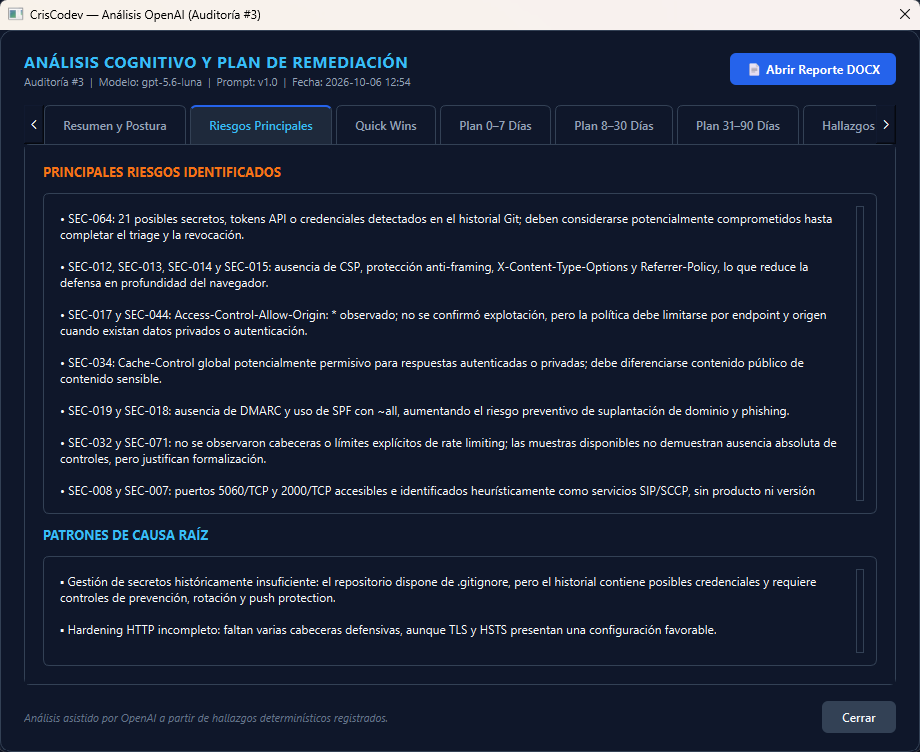View the Plan 8–30 Días tab
This screenshot has height=752, width=920.
pos(614,126)
